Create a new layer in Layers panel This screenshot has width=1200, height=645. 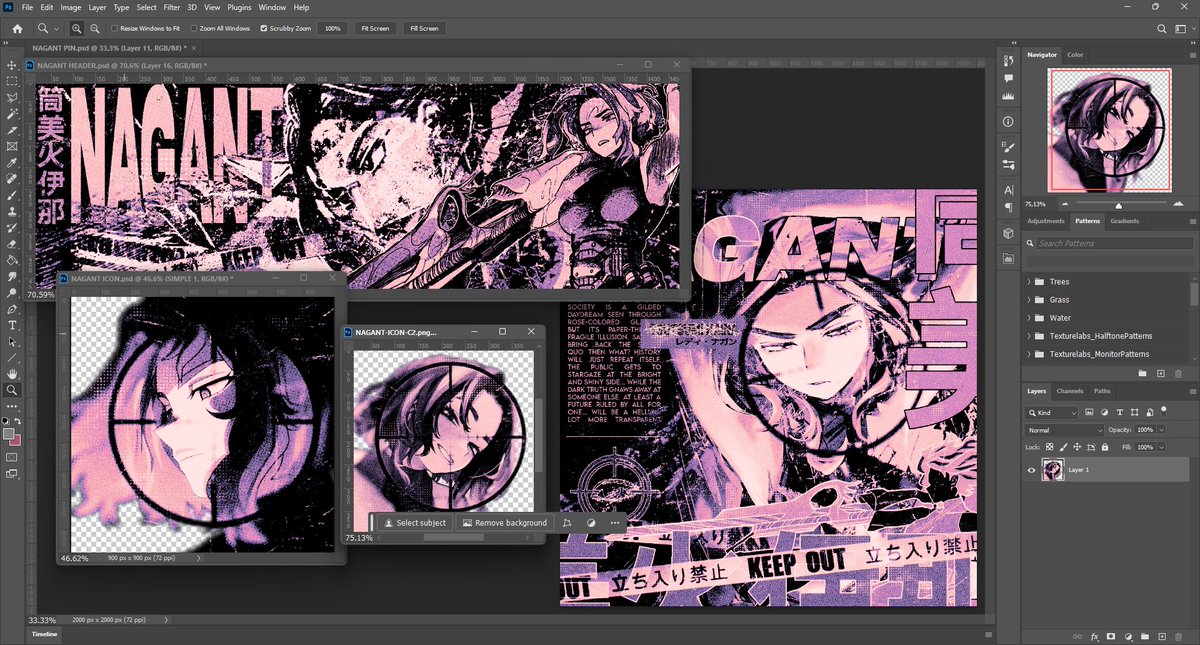[x=1162, y=636]
